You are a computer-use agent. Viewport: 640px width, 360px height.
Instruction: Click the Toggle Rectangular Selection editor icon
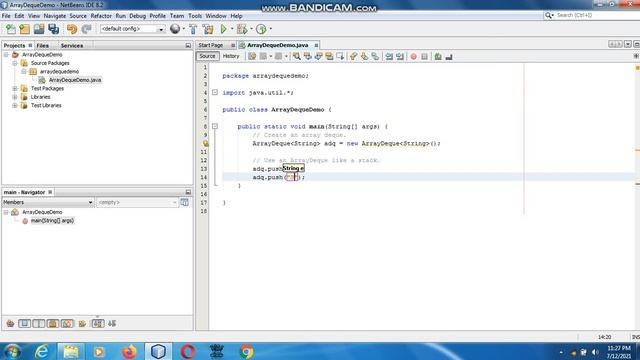click(340, 57)
